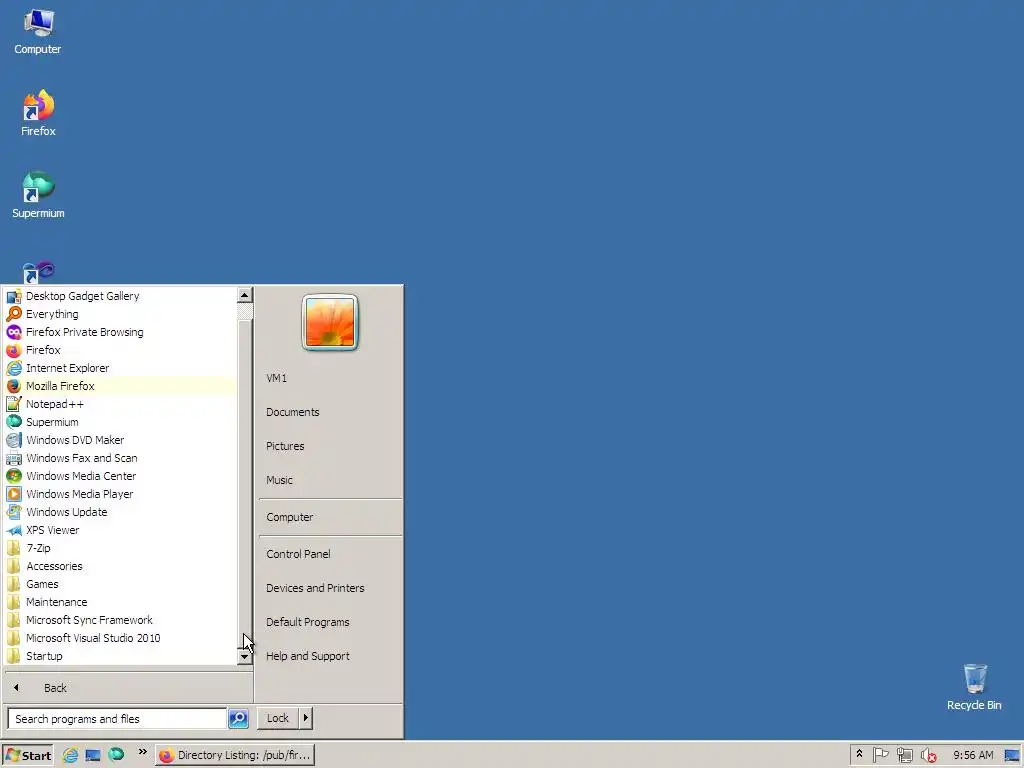
Task: Click the network tray icon
Action: [x=904, y=755]
